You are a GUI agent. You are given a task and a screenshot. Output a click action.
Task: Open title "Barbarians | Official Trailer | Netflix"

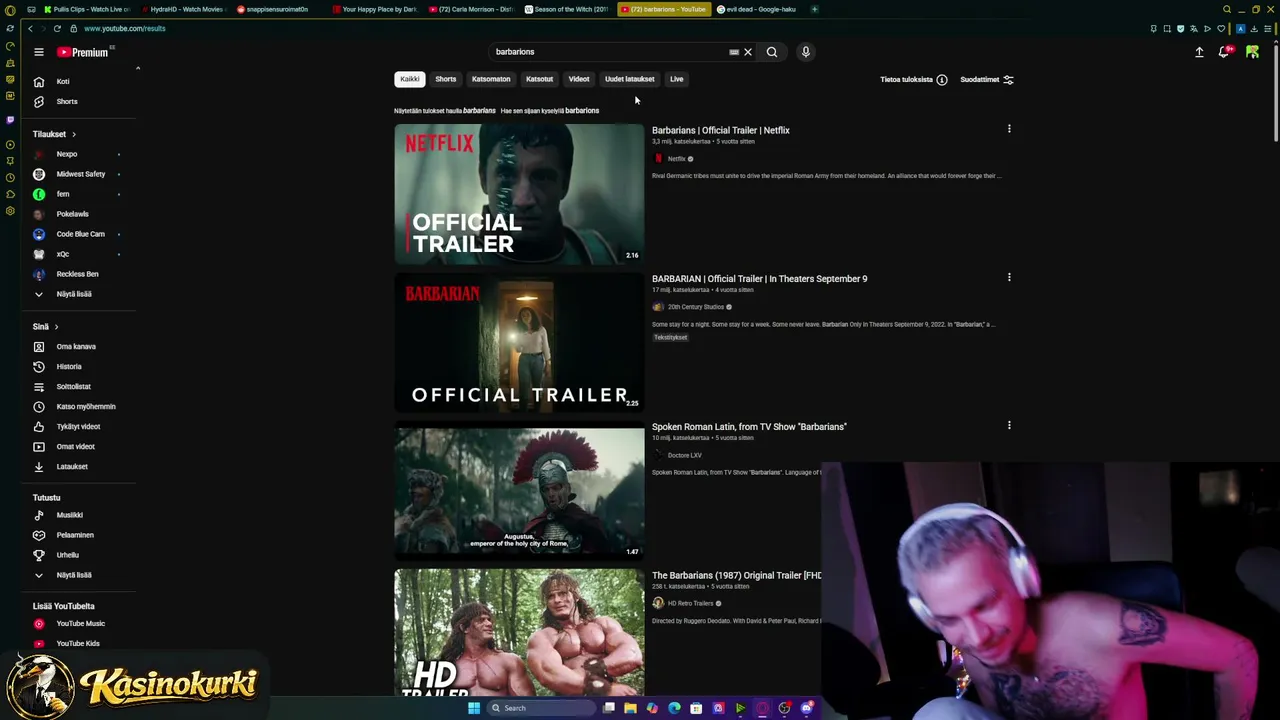pyautogui.click(x=721, y=130)
